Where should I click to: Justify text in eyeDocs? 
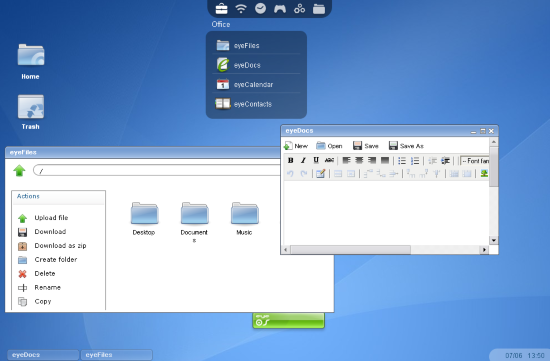[385, 160]
